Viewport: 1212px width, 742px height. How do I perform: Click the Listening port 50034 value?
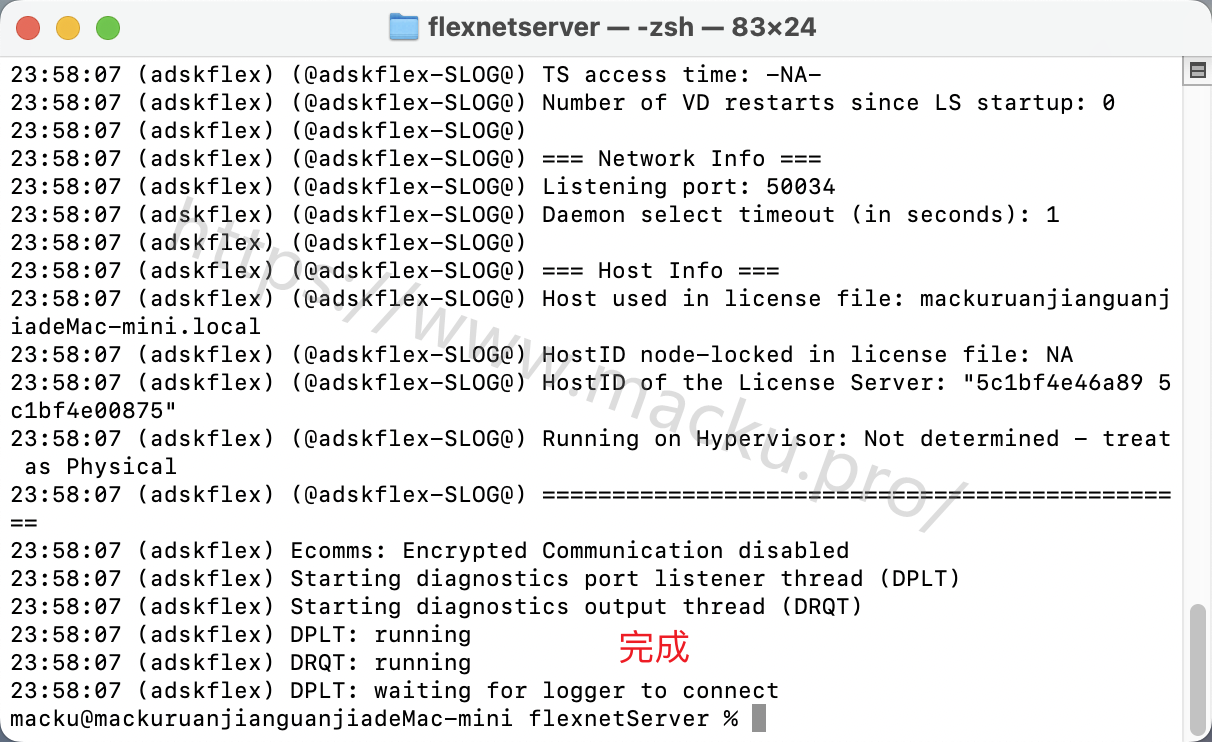(x=801, y=187)
